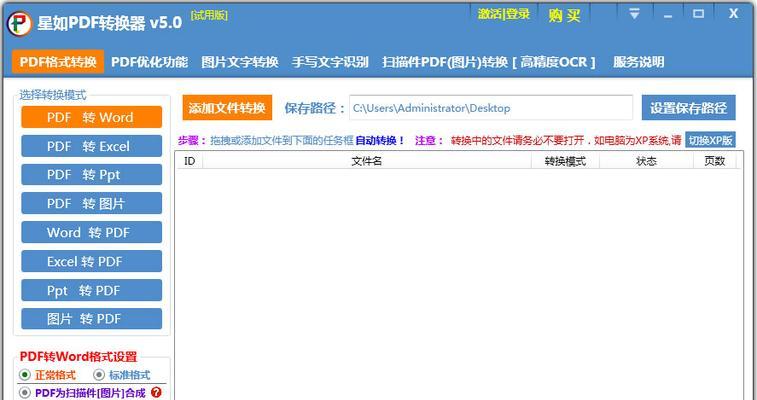Choose Ppt 转 PDF mode
Viewport: 757px width, 400px height.
[x=91, y=290]
